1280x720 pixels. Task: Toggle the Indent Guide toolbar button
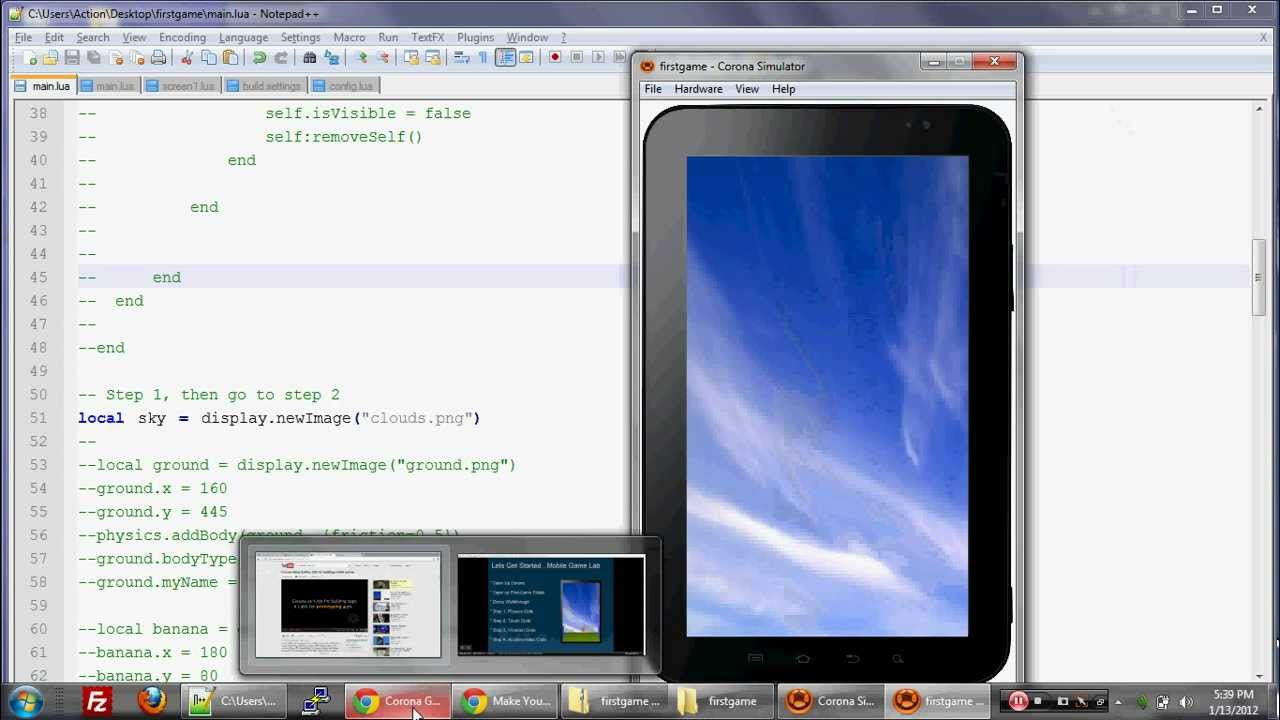click(x=506, y=58)
